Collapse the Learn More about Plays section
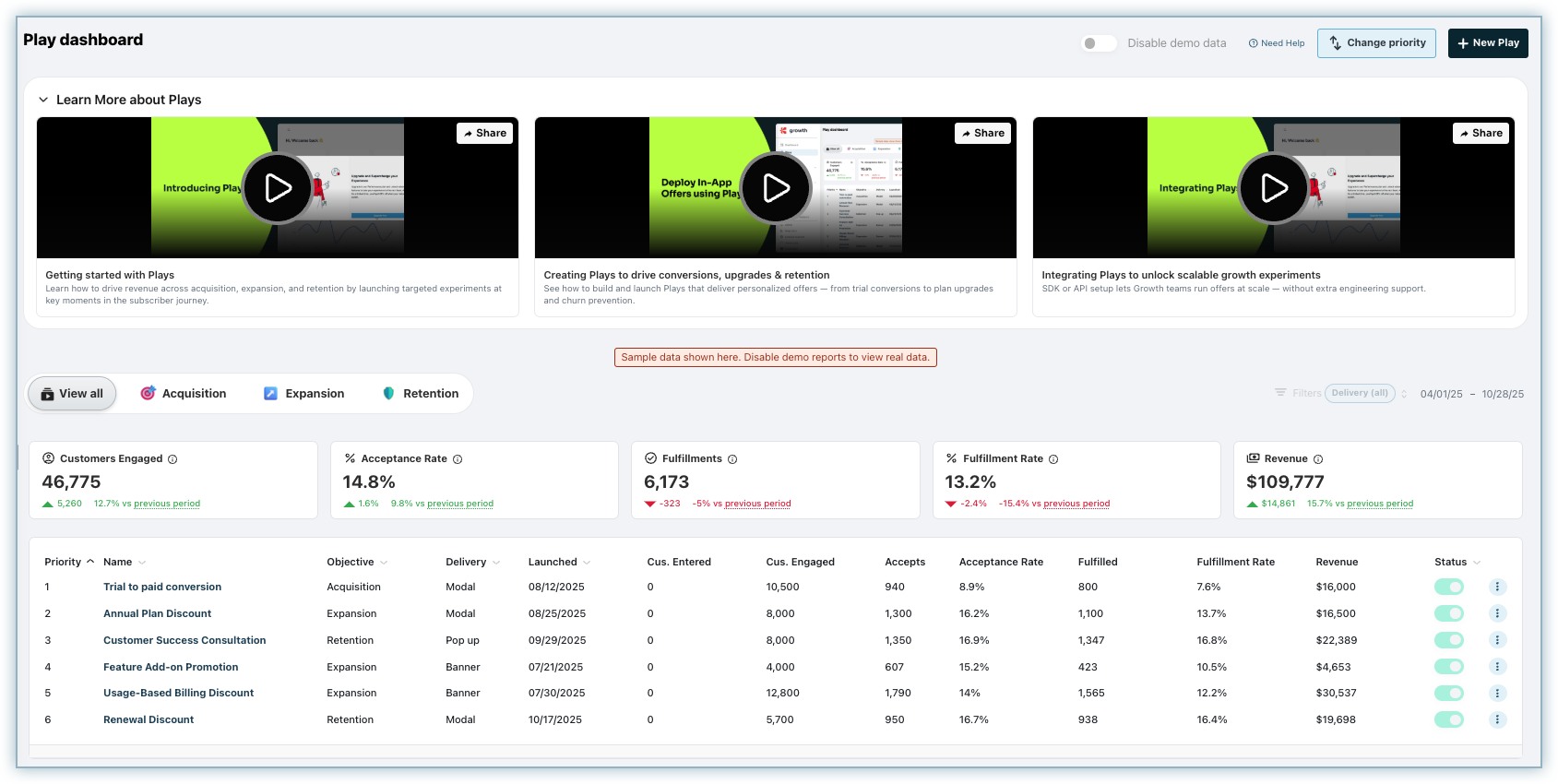 pyautogui.click(x=43, y=100)
